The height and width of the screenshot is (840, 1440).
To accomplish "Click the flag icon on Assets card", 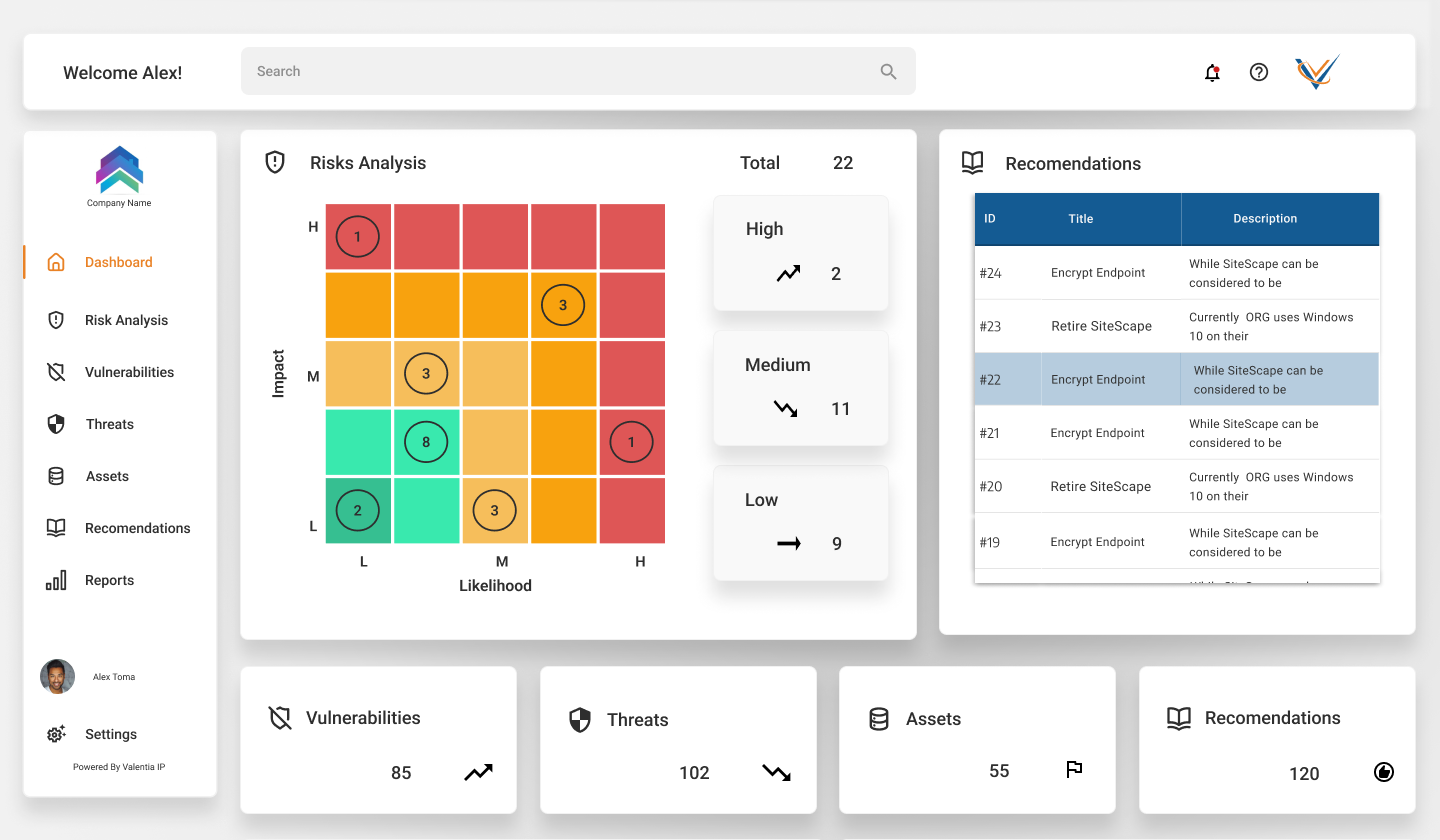I will click(1074, 769).
